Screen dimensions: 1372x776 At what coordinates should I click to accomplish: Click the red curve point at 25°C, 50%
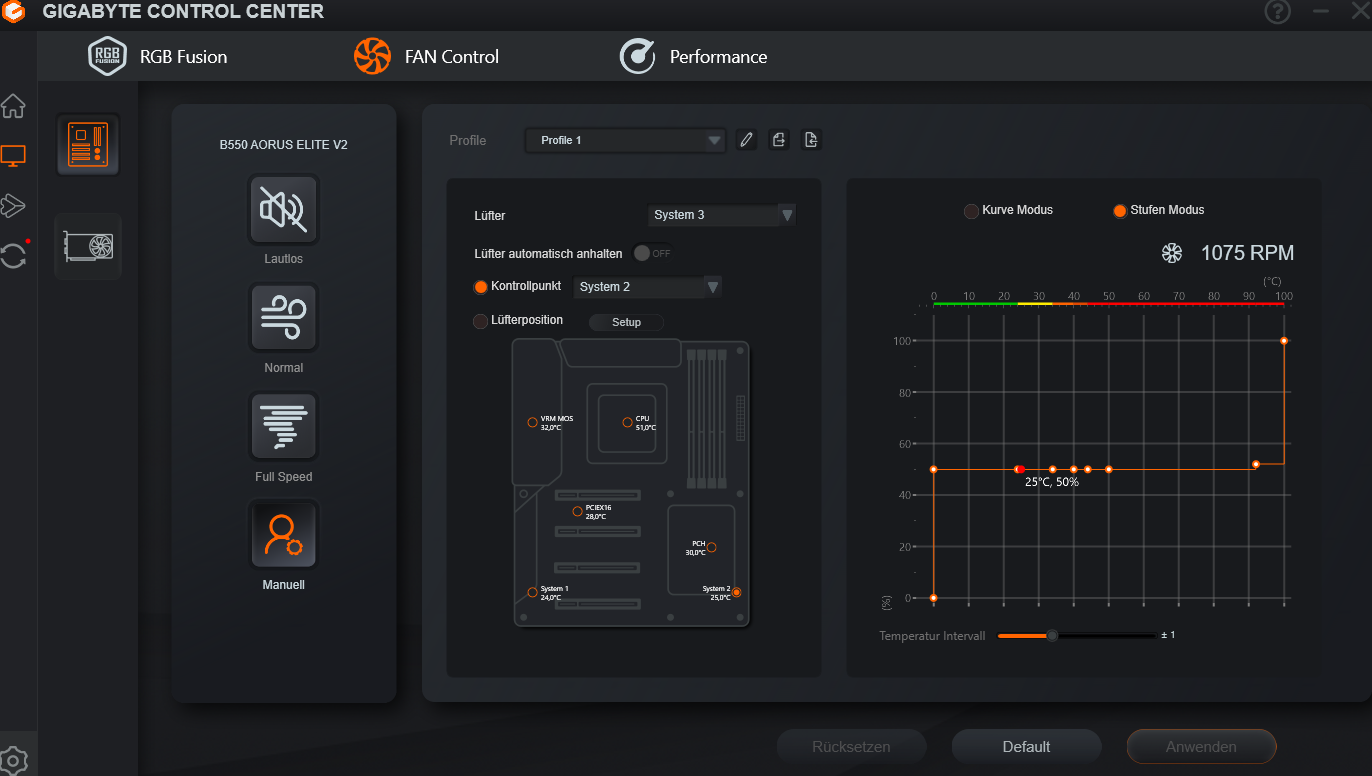point(1020,469)
